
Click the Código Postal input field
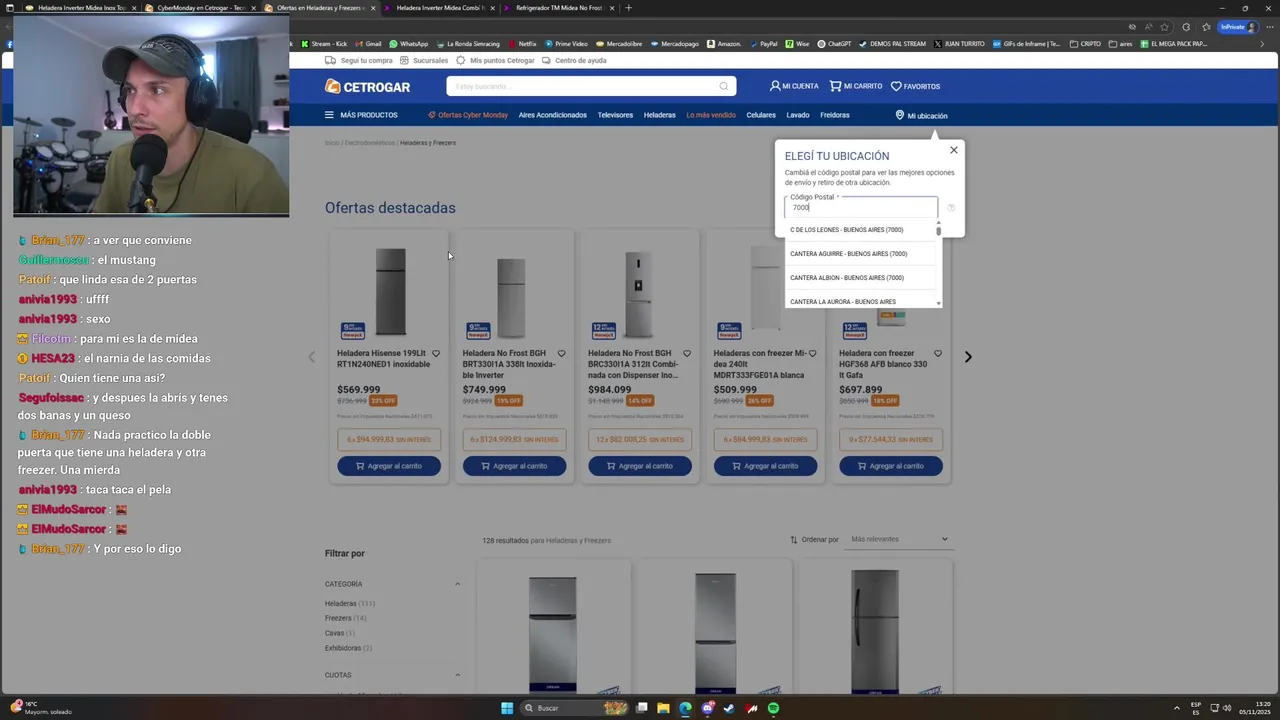tap(861, 207)
